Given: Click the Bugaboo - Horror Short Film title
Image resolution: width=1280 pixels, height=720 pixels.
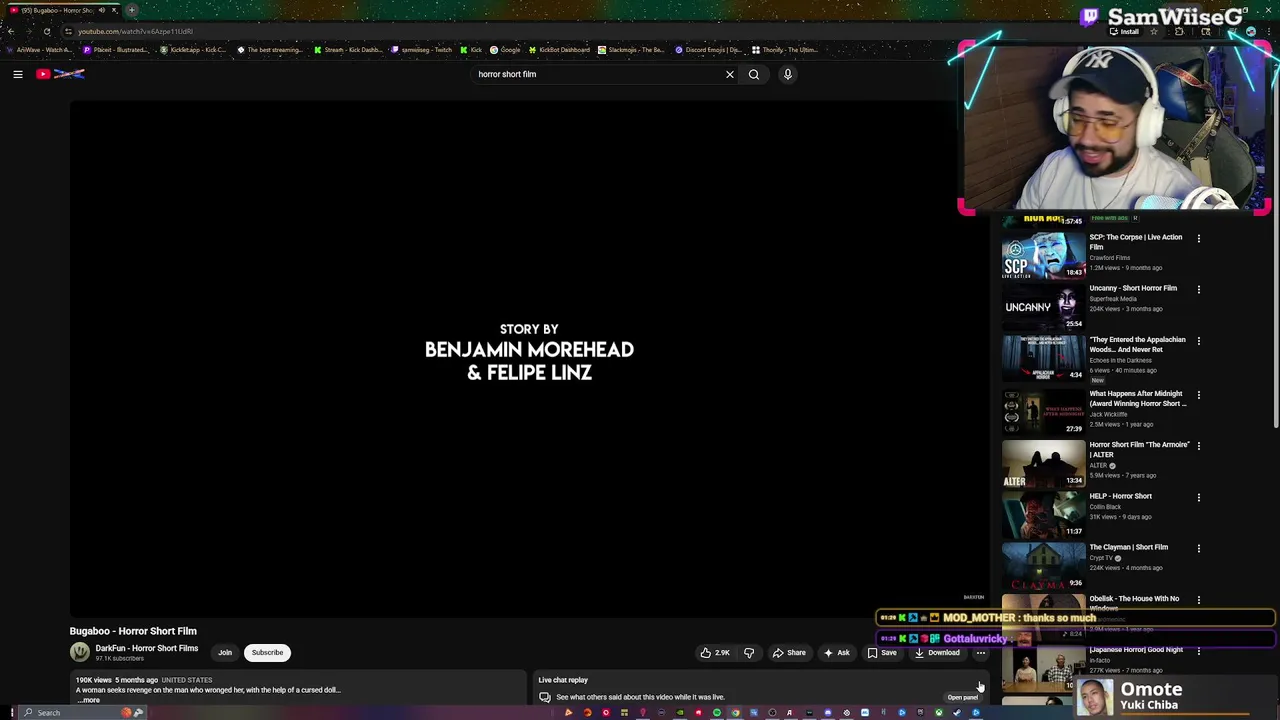Looking at the screenshot, I should click(133, 631).
